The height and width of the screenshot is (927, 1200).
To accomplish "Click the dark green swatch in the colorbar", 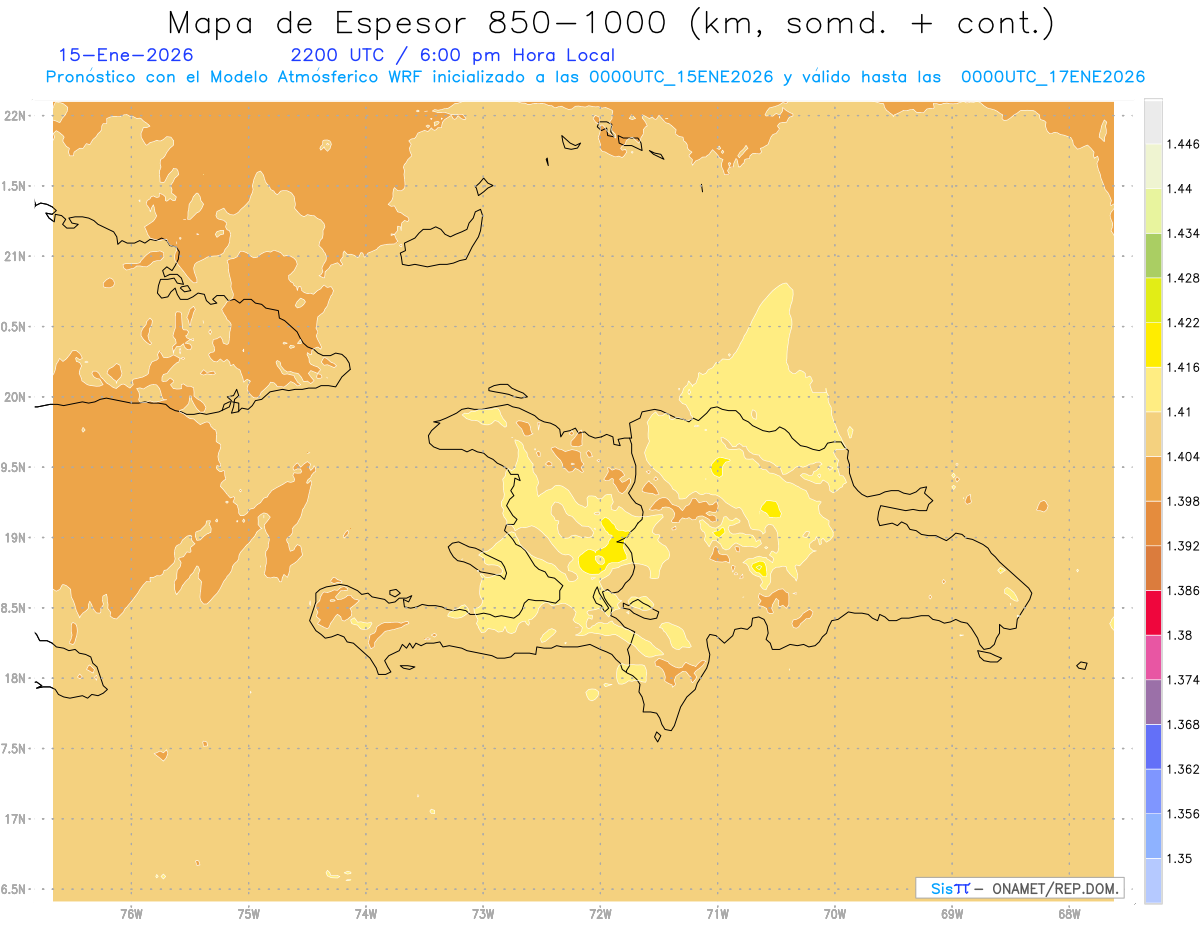I will click(x=1153, y=255).
